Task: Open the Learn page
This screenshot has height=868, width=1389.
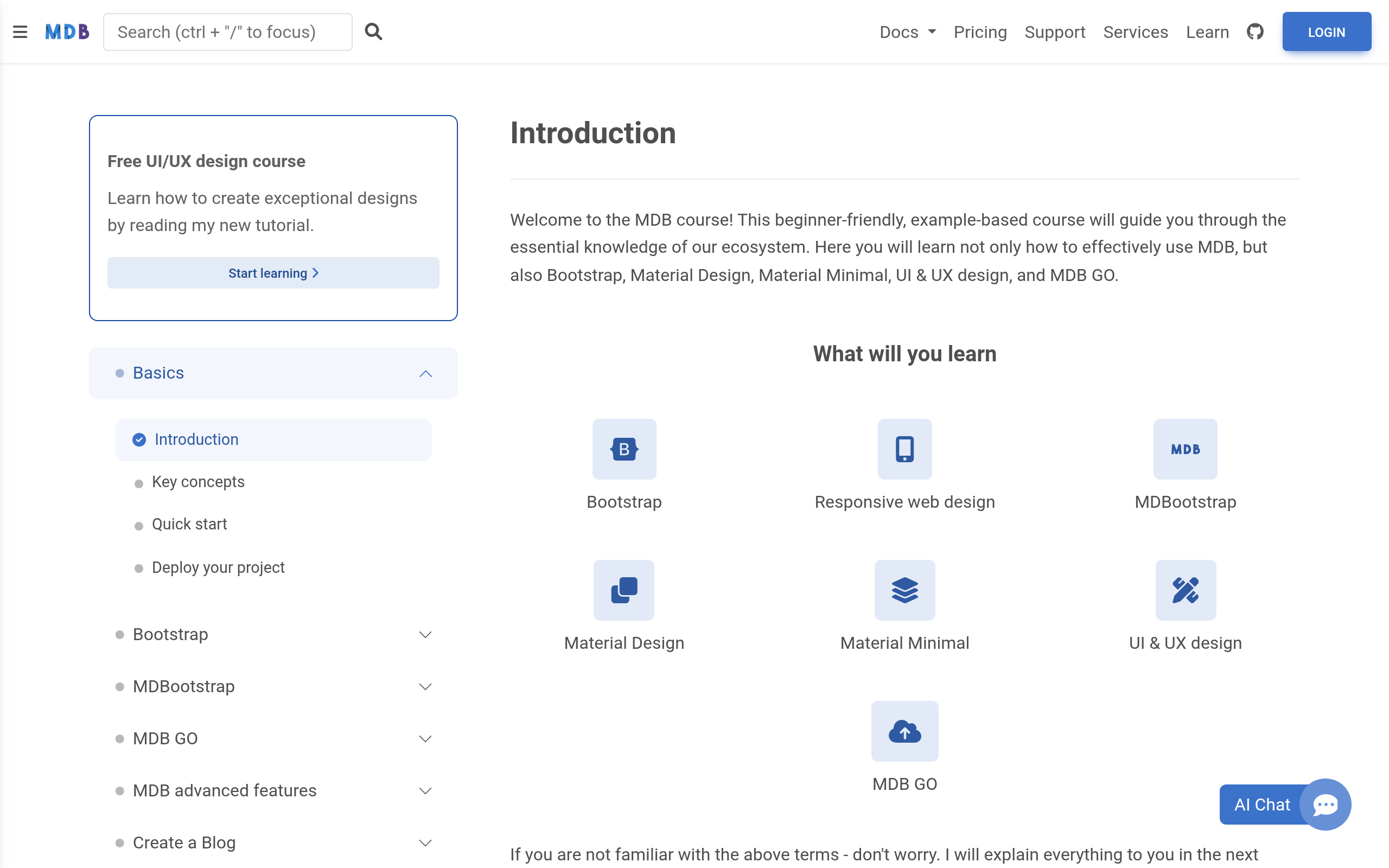Action: click(1207, 32)
